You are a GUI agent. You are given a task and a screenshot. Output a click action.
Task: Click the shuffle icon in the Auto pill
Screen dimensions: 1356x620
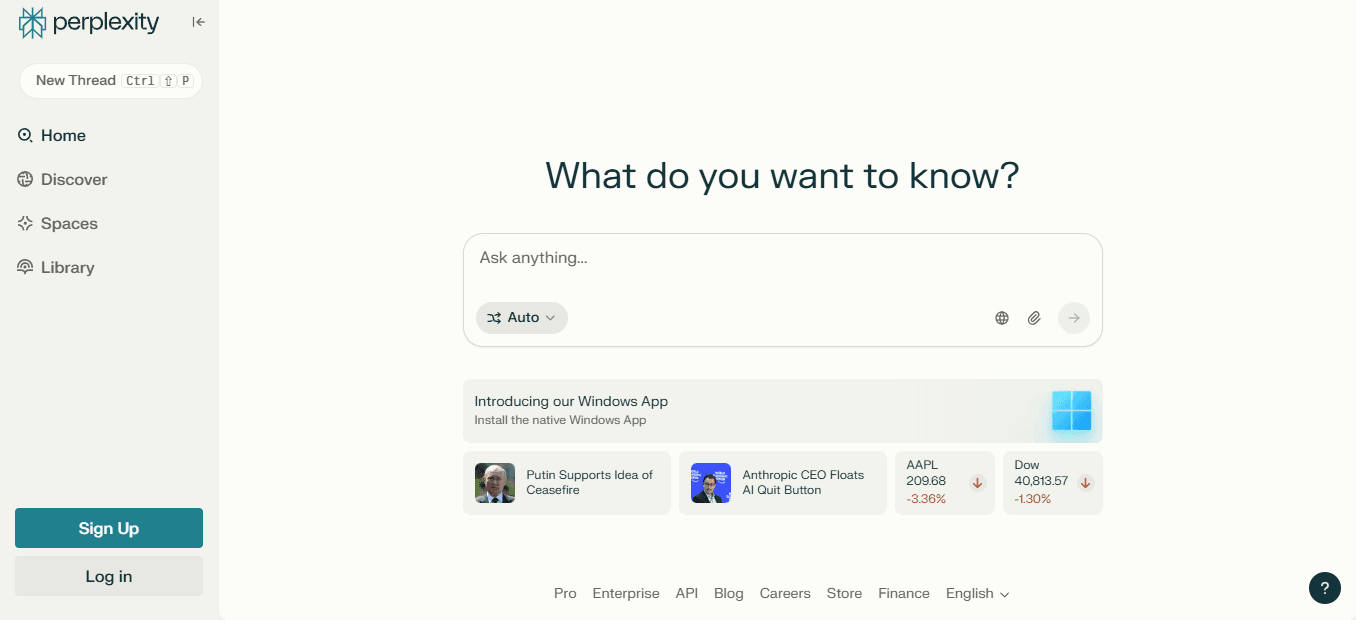click(494, 318)
